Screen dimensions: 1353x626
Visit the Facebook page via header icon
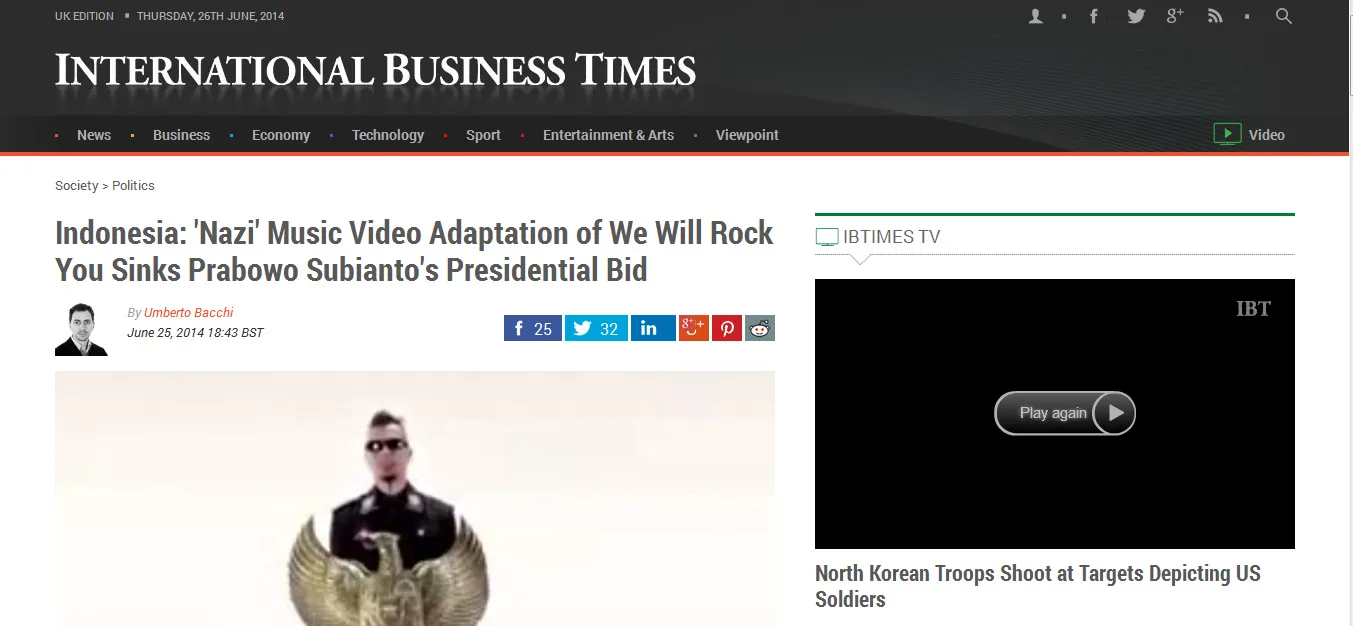pos(1094,16)
